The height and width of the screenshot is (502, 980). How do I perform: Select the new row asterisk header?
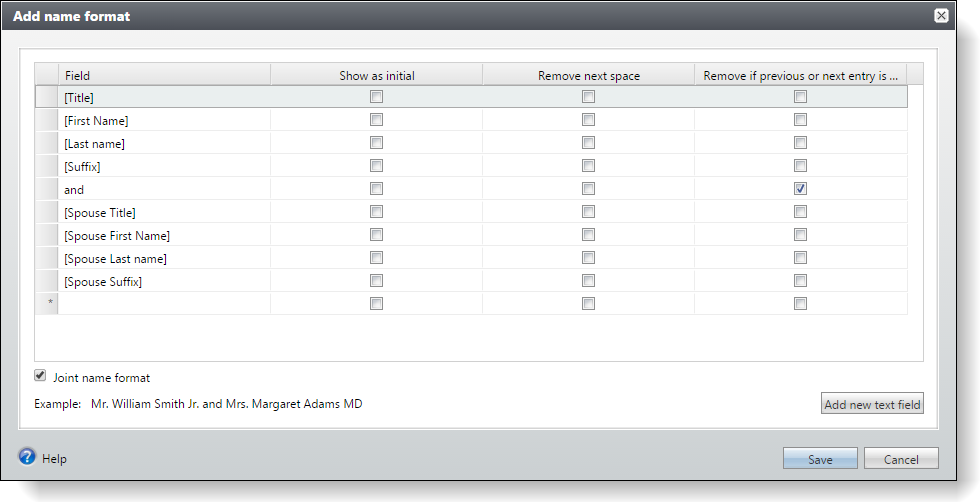pyautogui.click(x=46, y=304)
